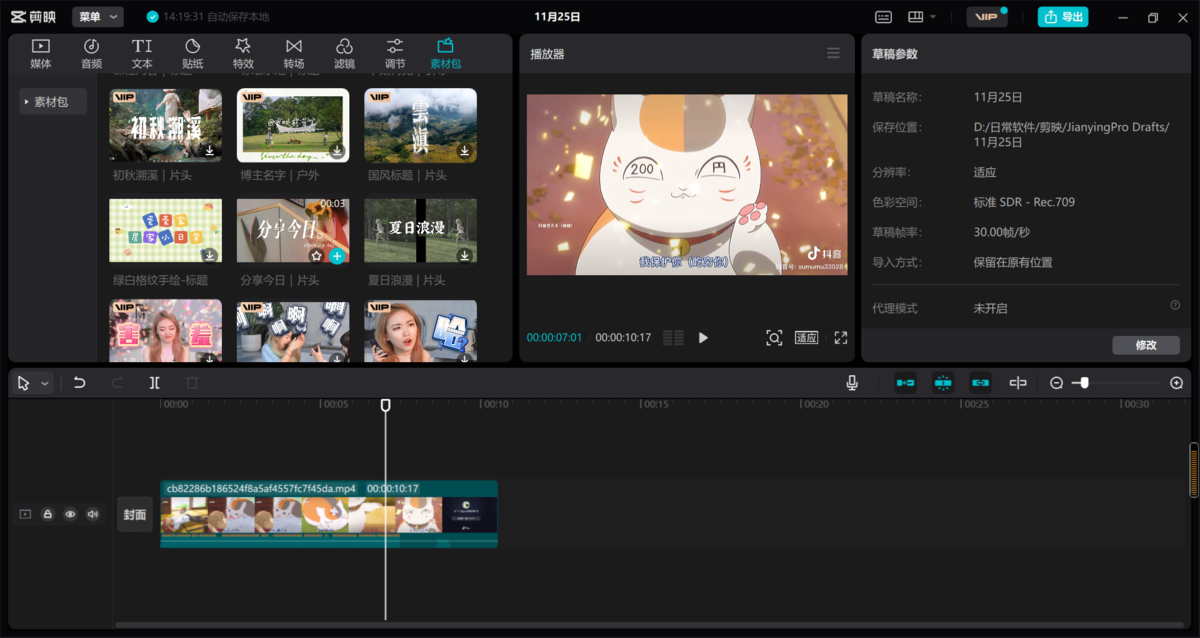Toggle the track lock icon

tap(47, 514)
